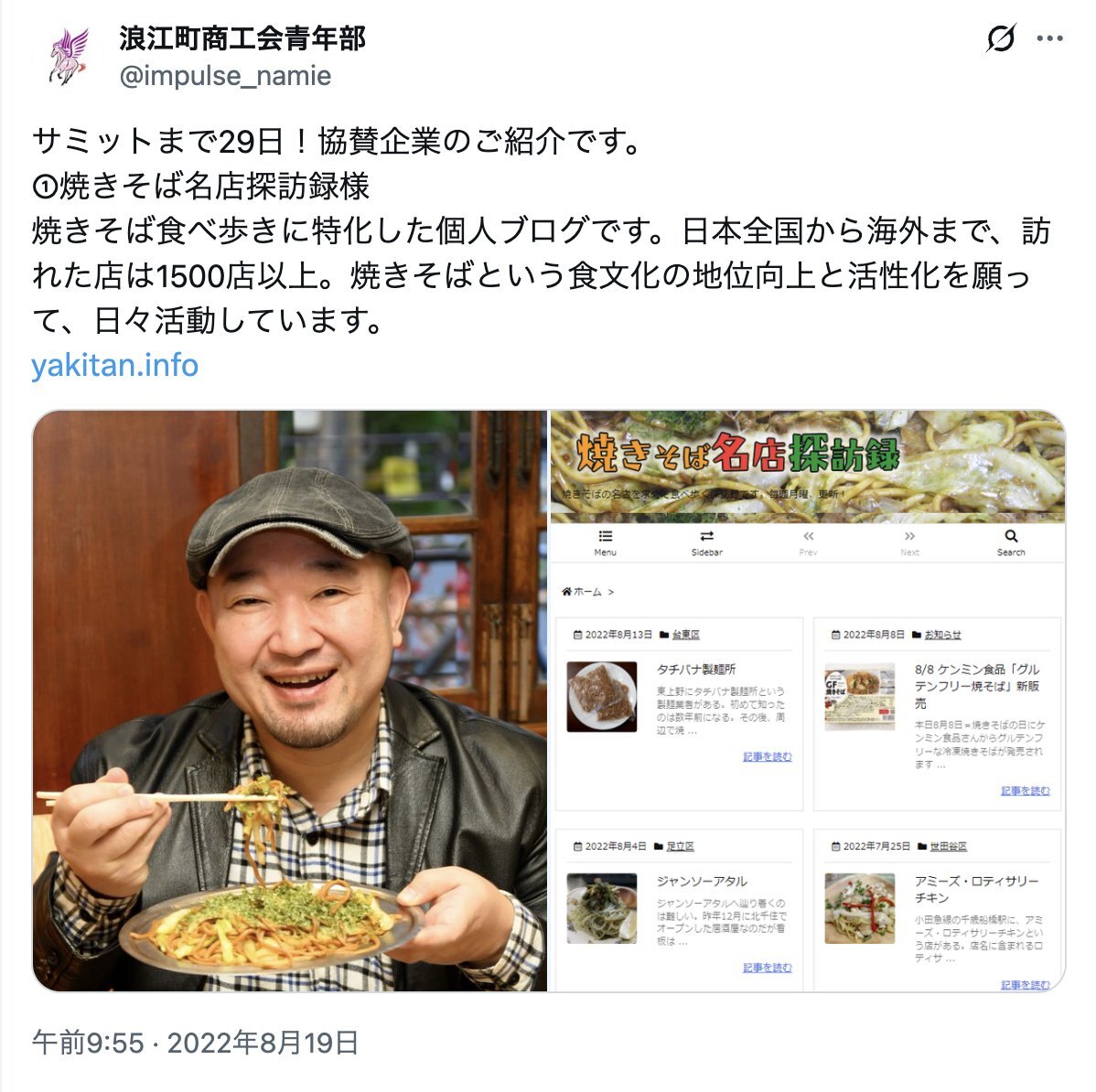The image size is (1096, 1092).
Task: Click the タチバナ製麺所 article title
Action: 696,669
